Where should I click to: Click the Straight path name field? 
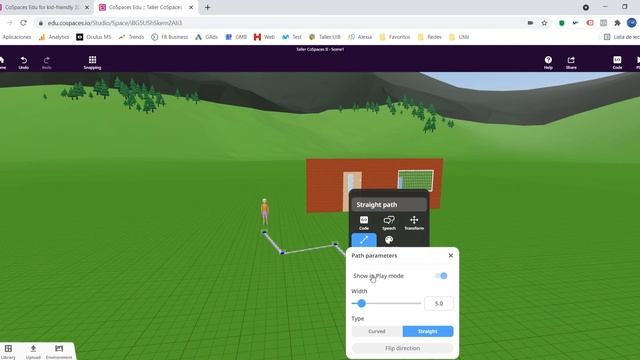[x=389, y=204]
